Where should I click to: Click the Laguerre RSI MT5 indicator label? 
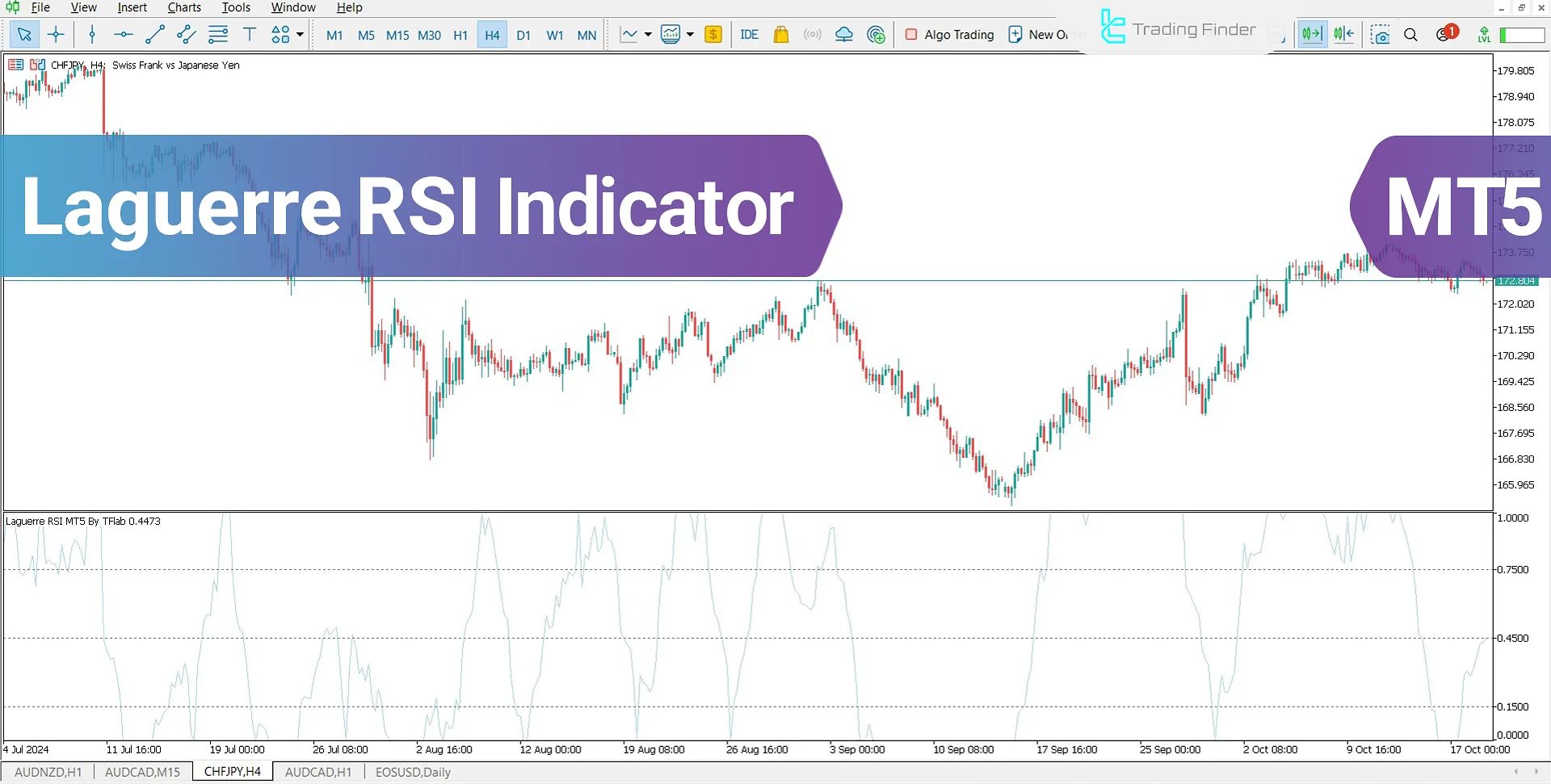83,522
